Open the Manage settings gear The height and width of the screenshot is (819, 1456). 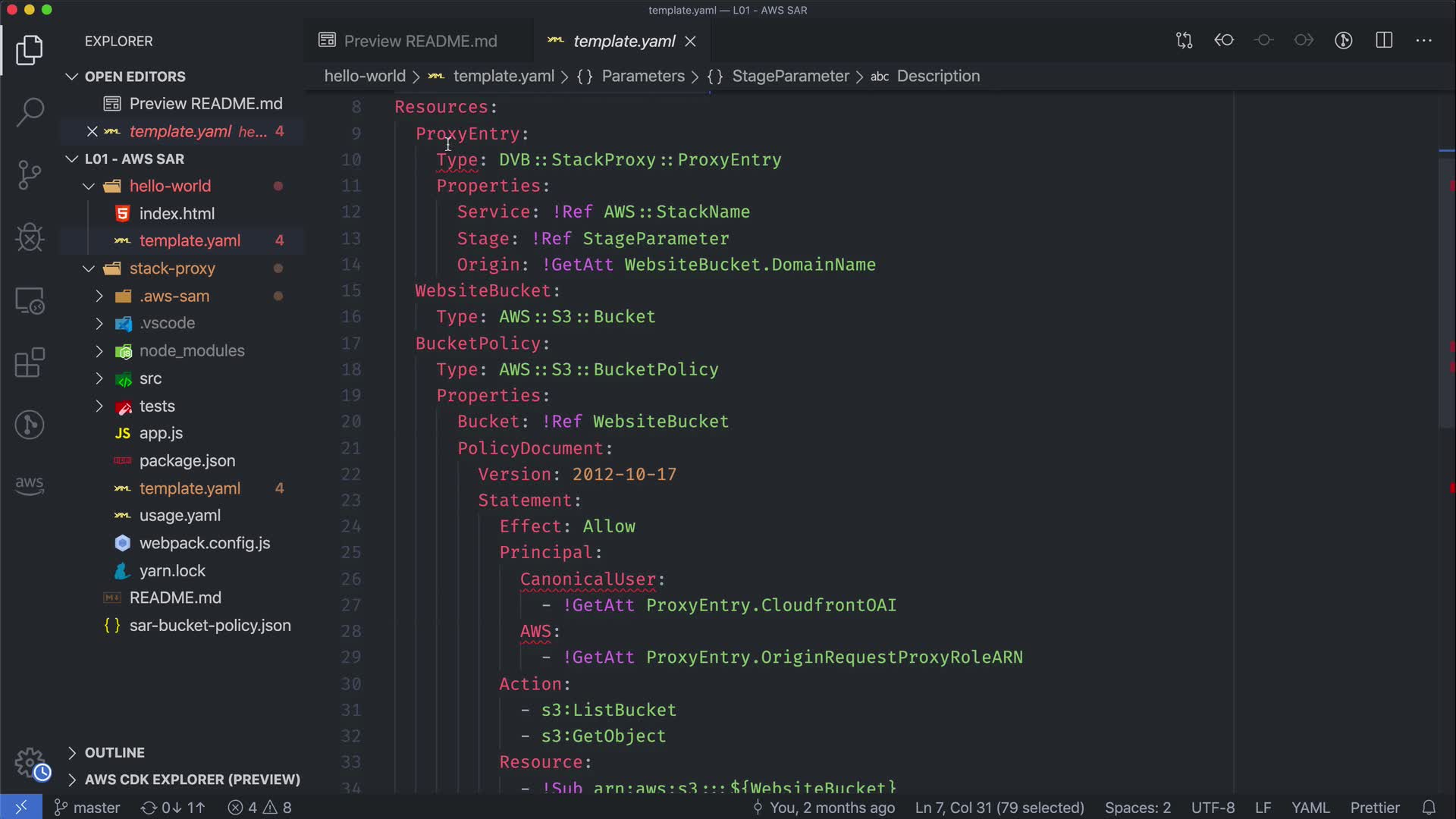(x=31, y=764)
